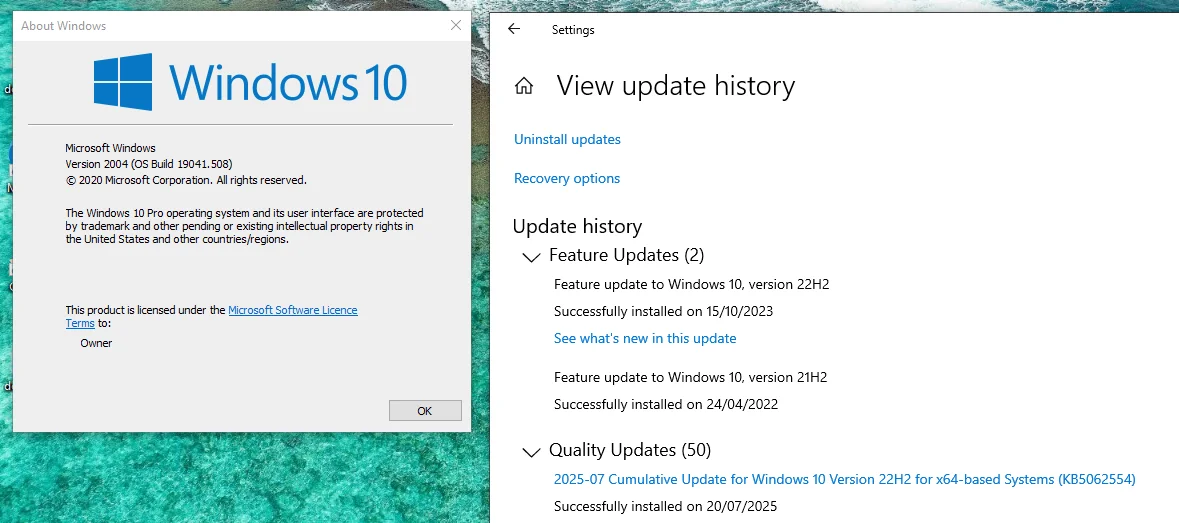Close the About Windows dialog
1179x523 pixels.
[456, 26]
